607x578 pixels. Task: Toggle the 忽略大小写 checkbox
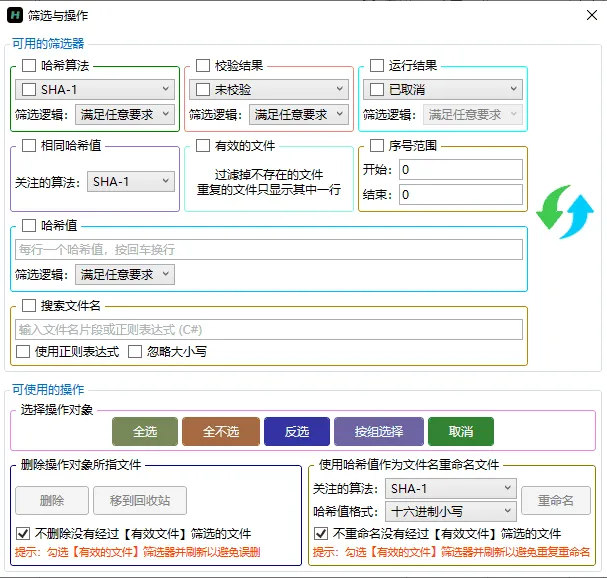point(135,352)
